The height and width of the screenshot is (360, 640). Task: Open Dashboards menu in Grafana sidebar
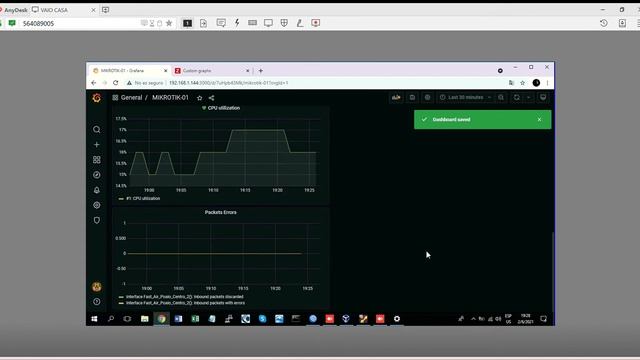(x=97, y=160)
